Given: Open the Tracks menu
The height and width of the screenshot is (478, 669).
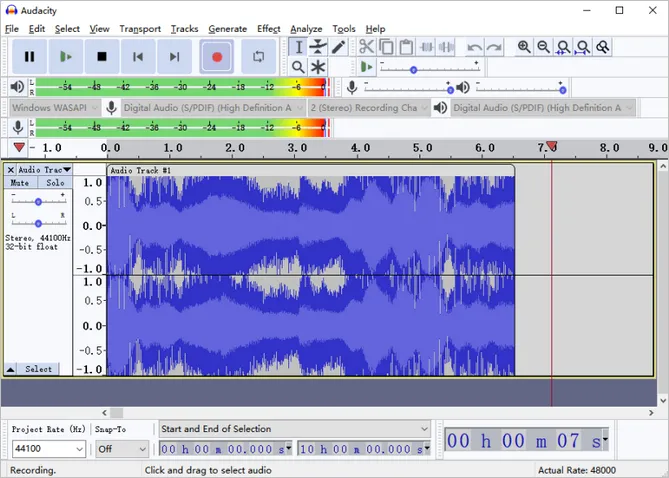Looking at the screenshot, I should point(184,29).
